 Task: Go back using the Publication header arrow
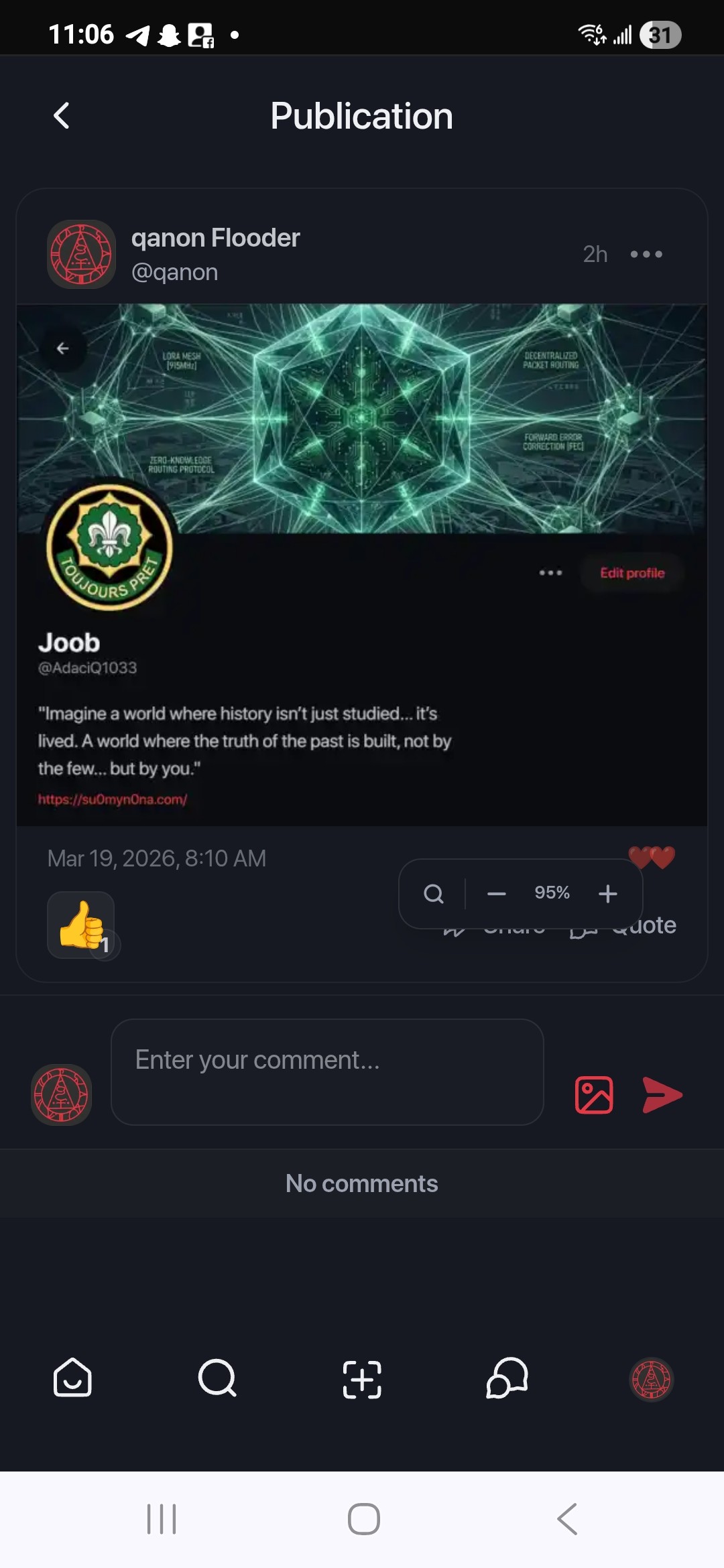coord(61,116)
